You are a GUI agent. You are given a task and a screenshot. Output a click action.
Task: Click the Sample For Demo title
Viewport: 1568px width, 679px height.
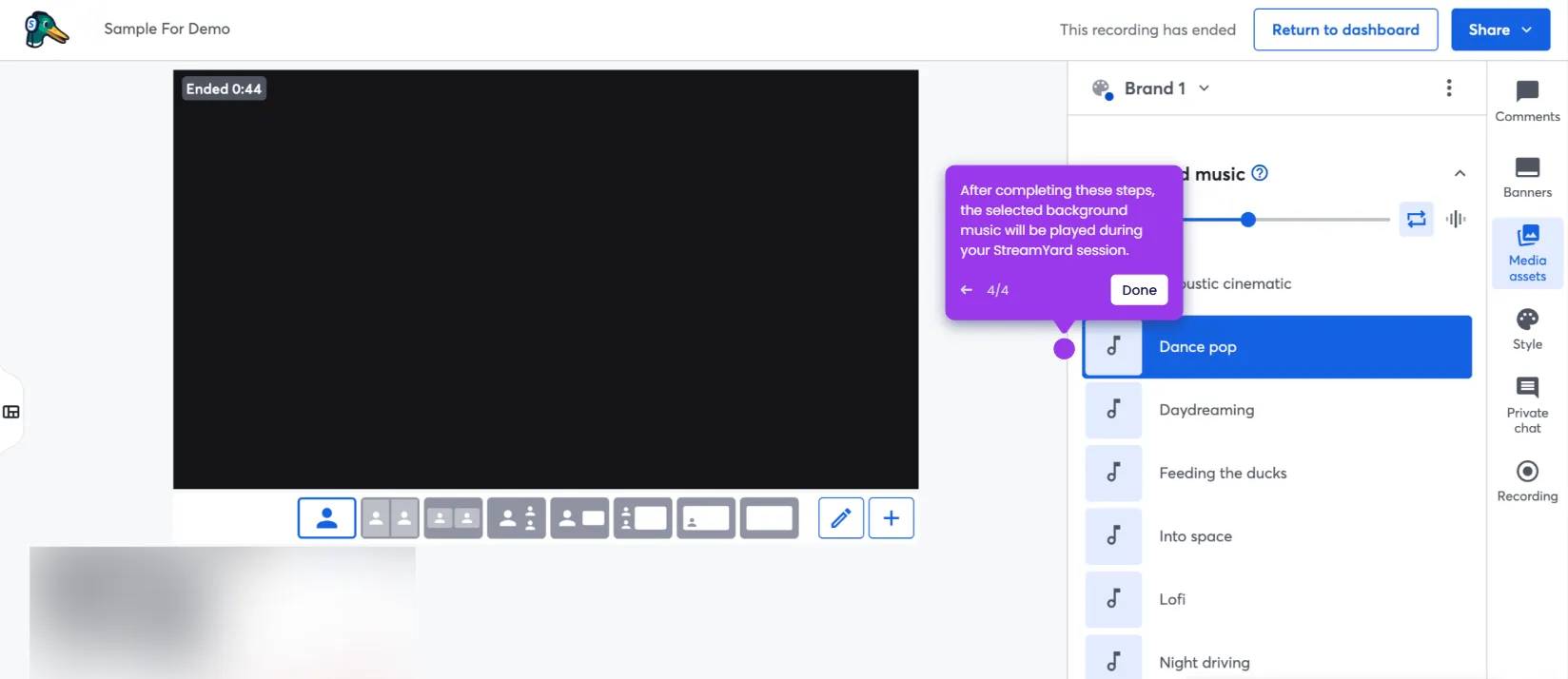coord(167,29)
